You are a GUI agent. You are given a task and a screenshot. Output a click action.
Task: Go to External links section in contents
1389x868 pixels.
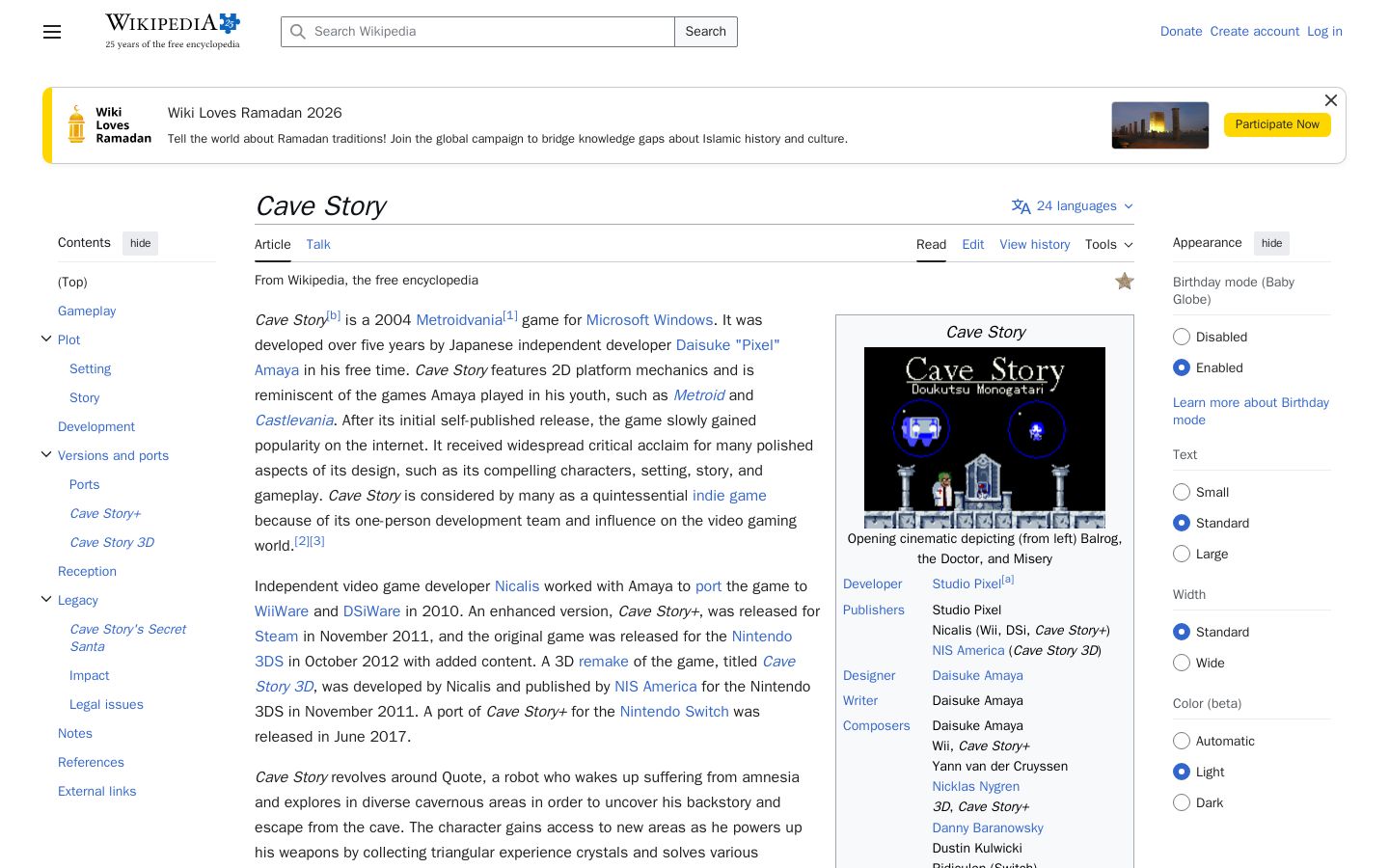(96, 791)
